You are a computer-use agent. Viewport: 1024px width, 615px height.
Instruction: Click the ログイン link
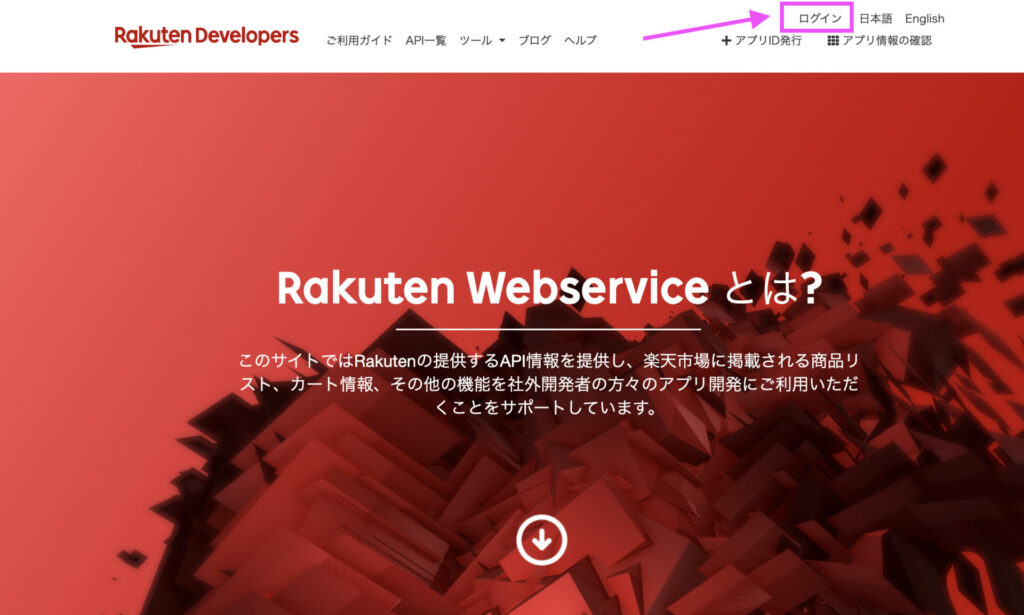point(820,18)
